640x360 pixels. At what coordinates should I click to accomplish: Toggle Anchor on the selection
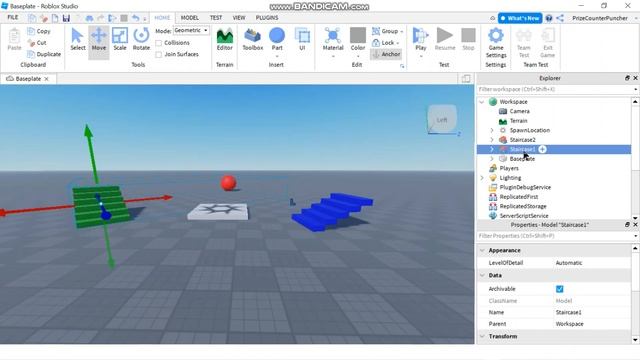[386, 54]
